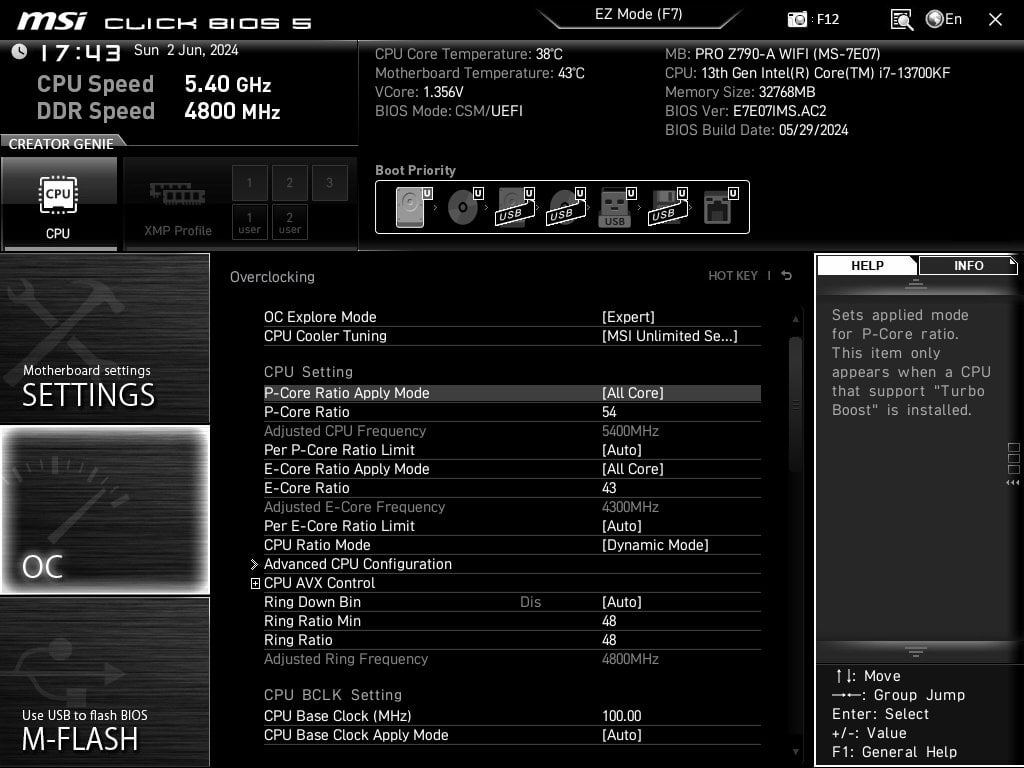Edit the Ring Ratio Min value
Screen dimensions: 1024x768
click(609, 620)
